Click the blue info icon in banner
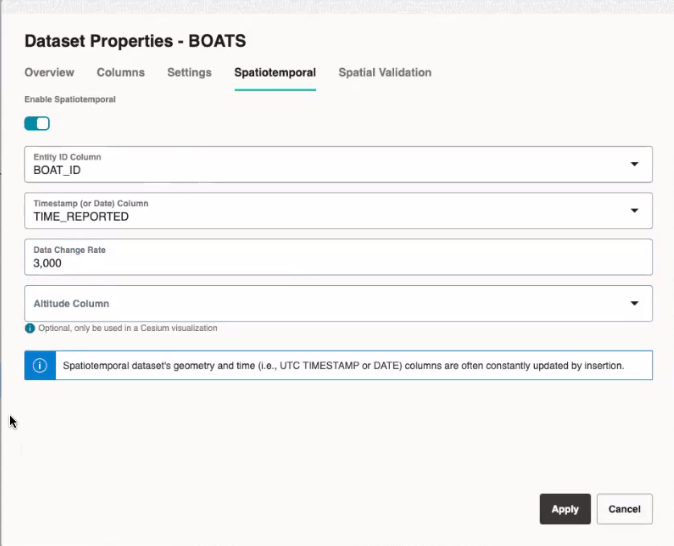The image size is (674, 546). [40, 365]
